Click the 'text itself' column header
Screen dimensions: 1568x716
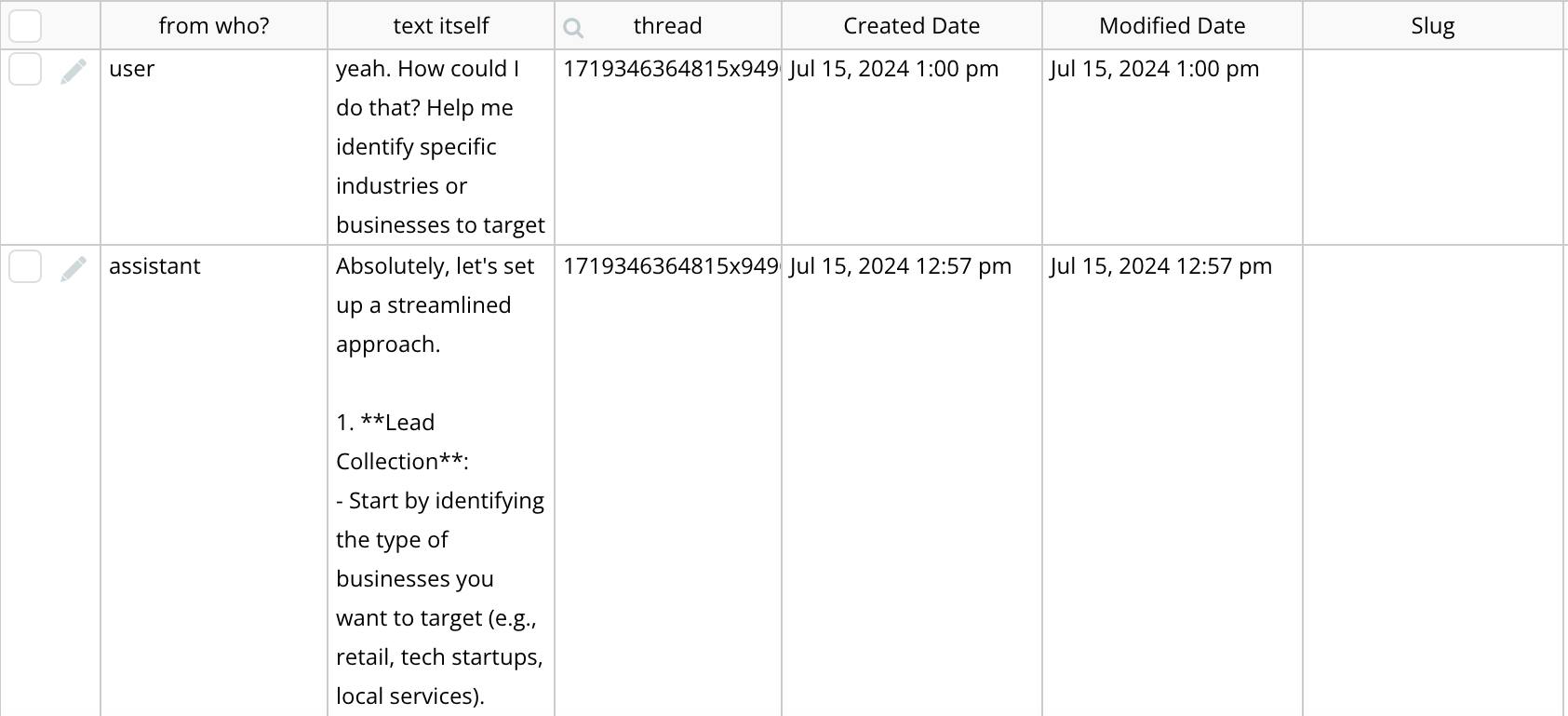point(440,26)
